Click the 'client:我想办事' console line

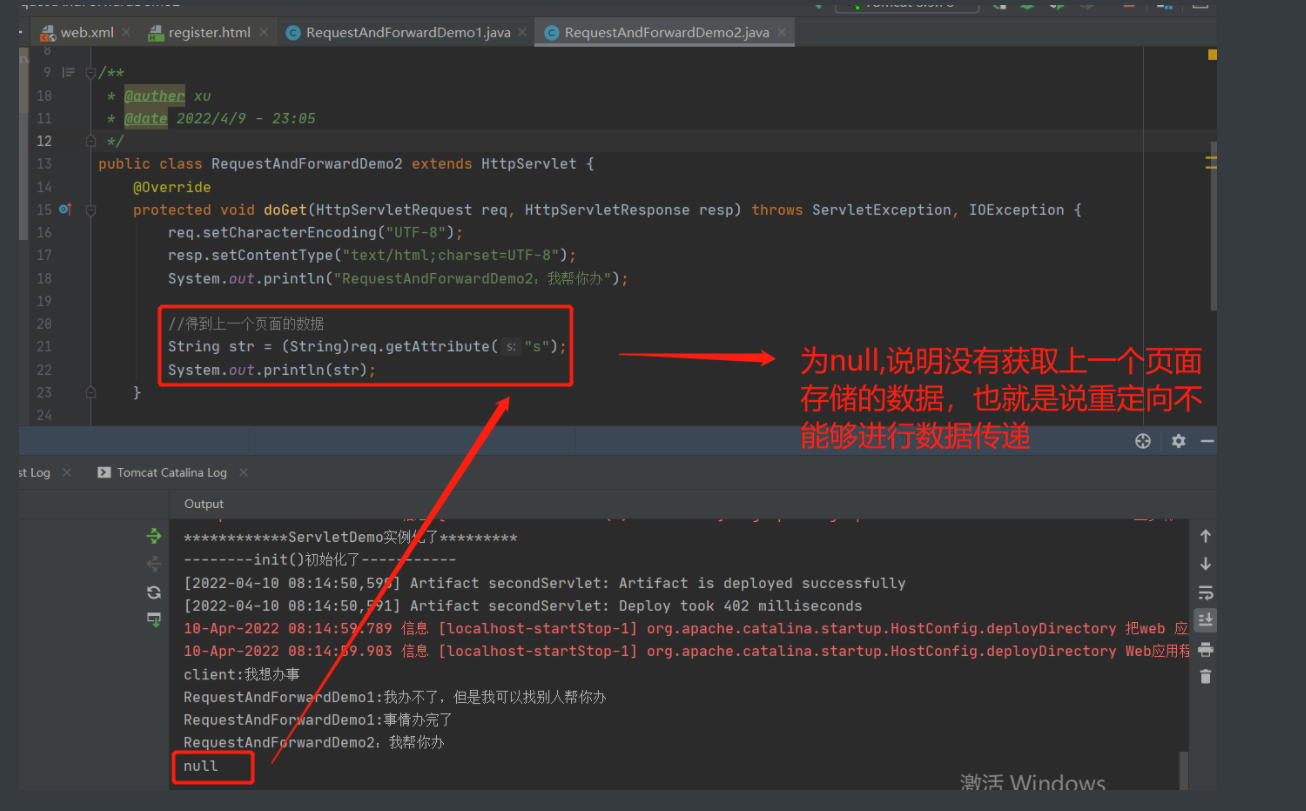click(x=242, y=674)
